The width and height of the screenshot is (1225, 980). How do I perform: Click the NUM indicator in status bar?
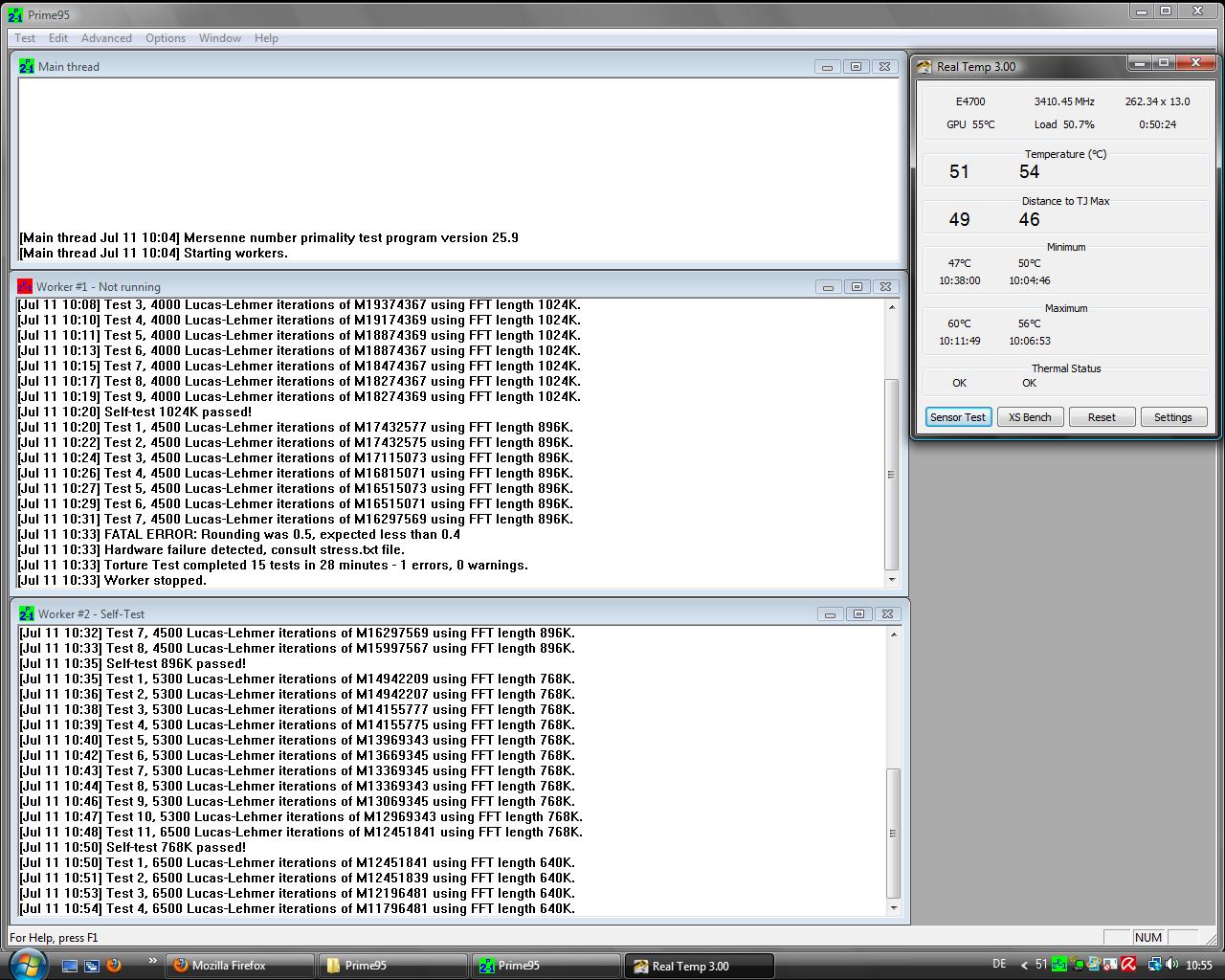click(x=1147, y=938)
